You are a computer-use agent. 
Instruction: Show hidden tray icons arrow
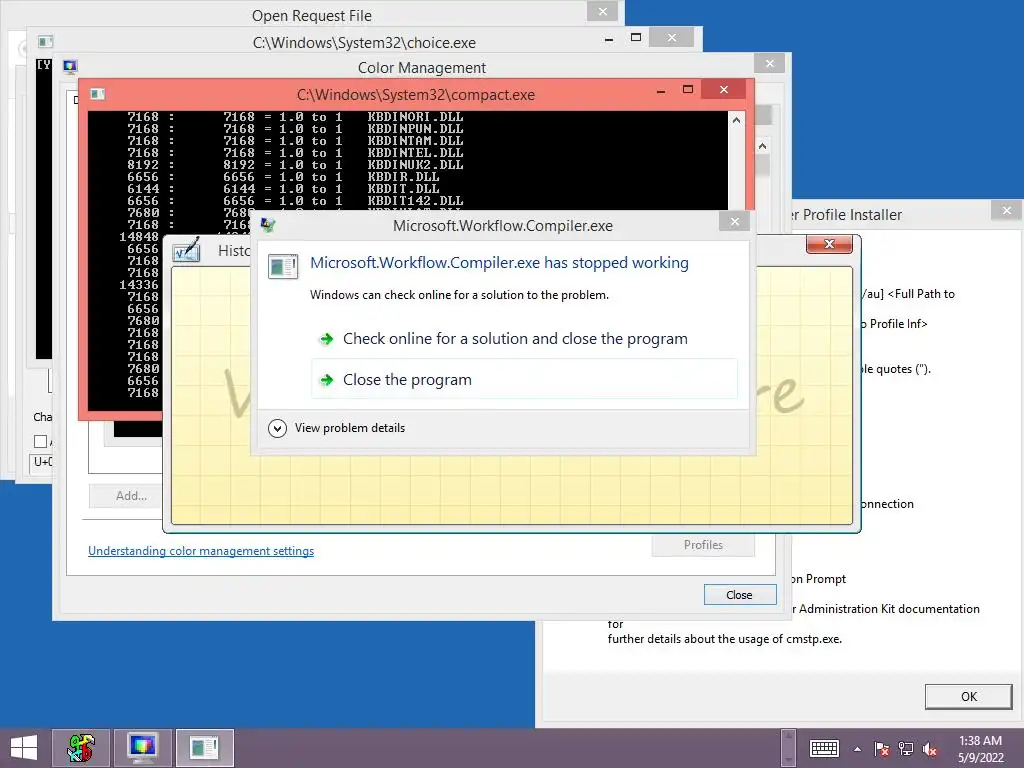click(857, 749)
